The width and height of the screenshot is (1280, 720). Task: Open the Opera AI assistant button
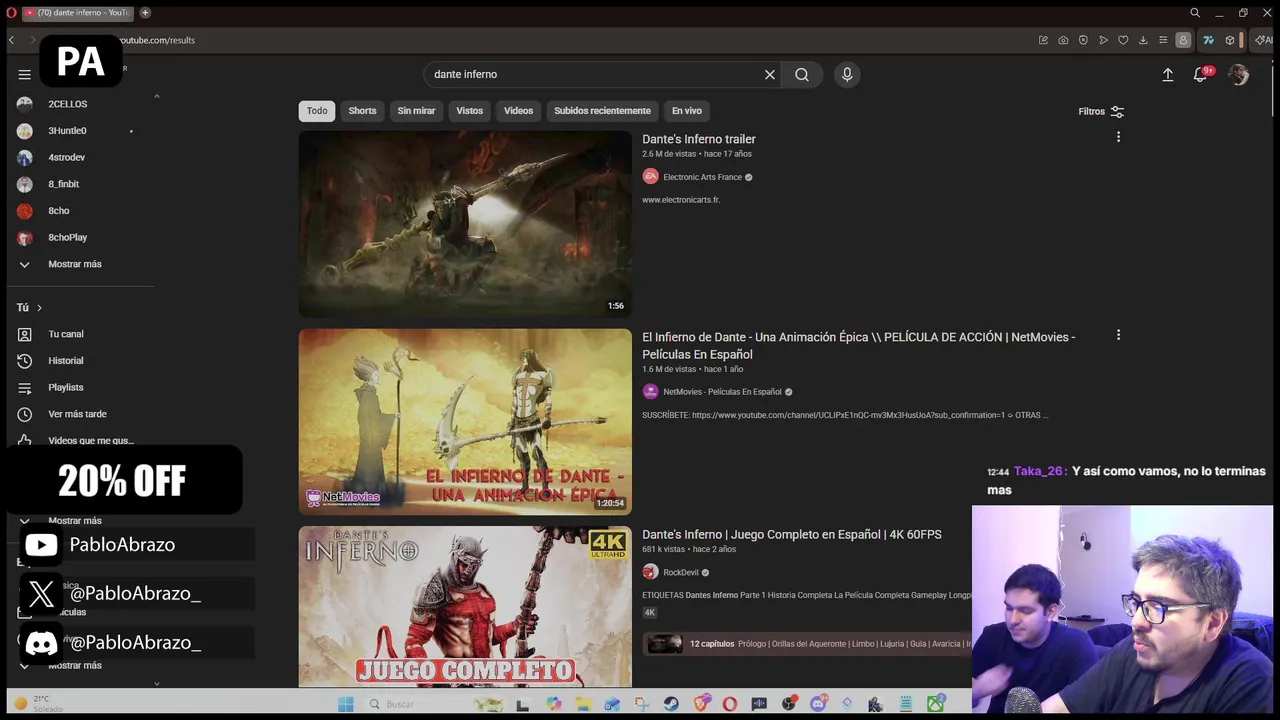1265,40
